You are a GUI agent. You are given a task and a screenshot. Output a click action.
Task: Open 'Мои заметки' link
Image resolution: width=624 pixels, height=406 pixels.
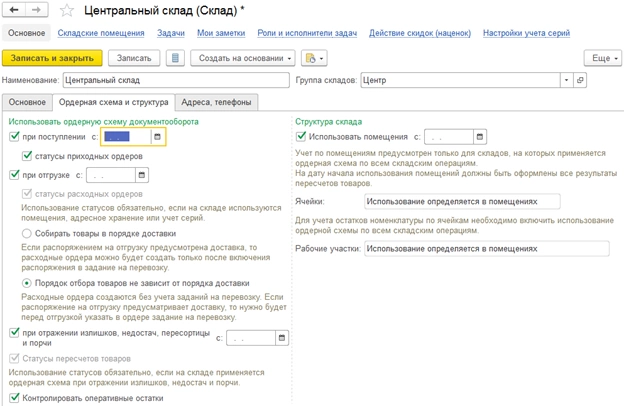221,33
